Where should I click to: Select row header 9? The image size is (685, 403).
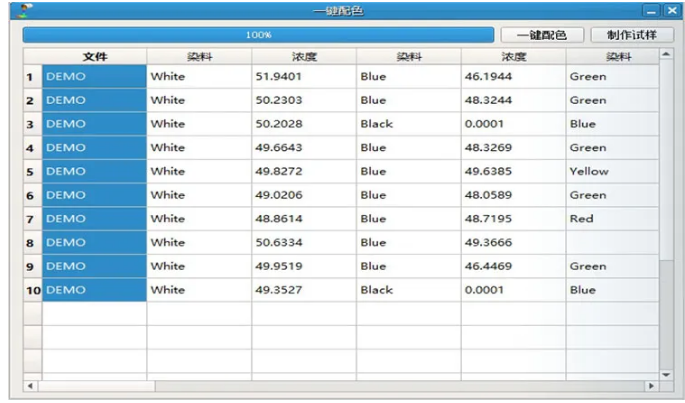pos(33,266)
